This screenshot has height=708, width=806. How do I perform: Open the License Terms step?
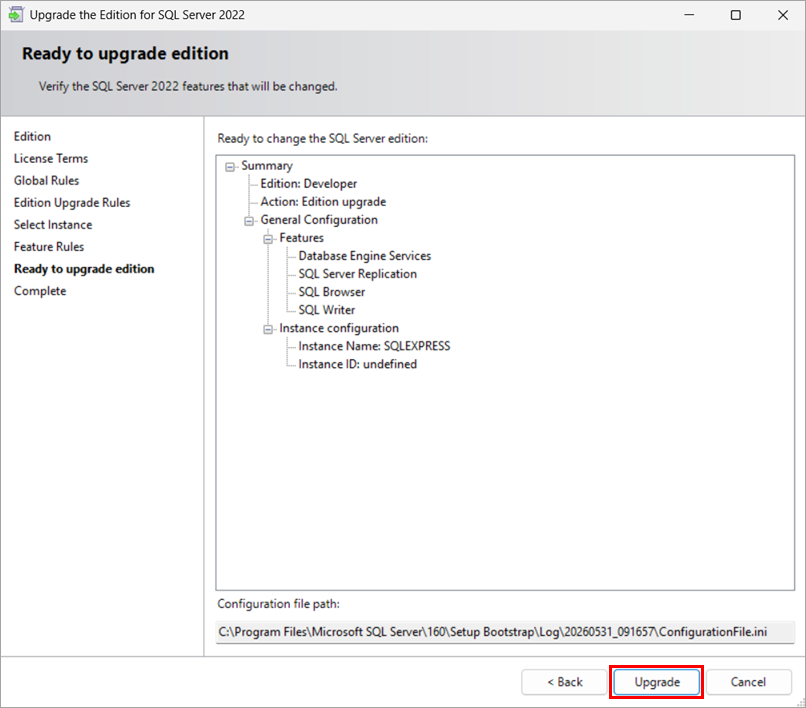click(51, 158)
